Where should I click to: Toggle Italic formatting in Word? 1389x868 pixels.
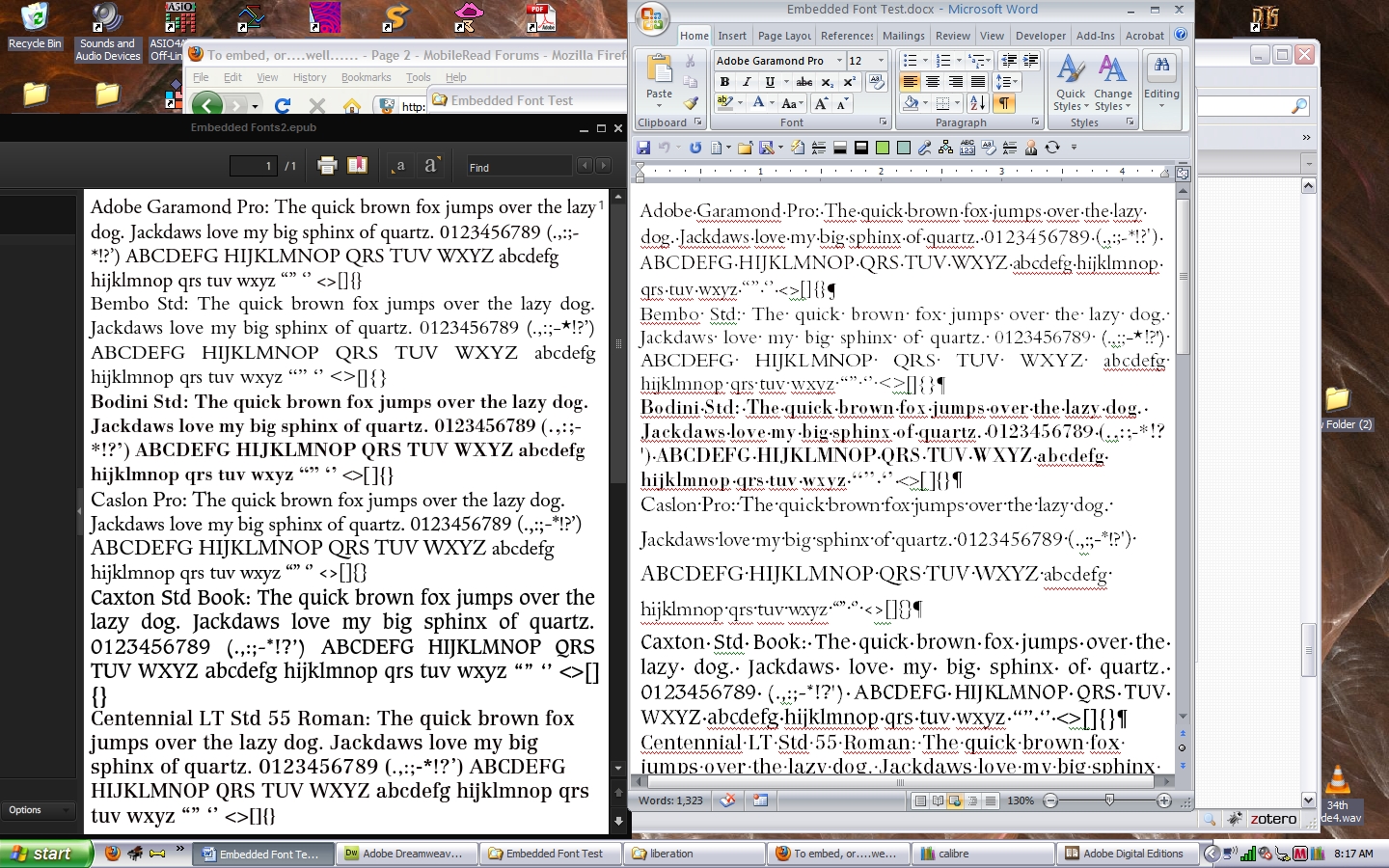tap(747, 82)
